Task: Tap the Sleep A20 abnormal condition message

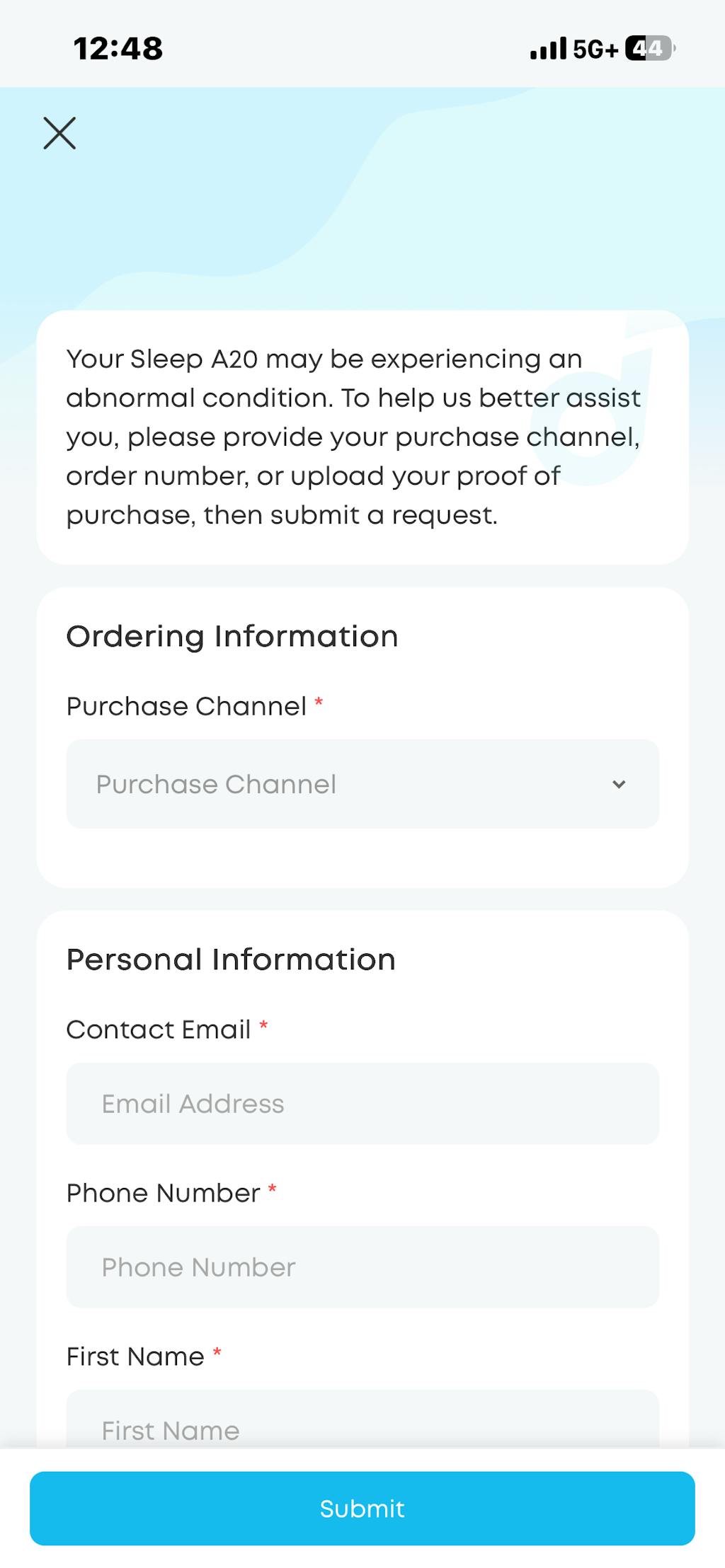Action: tap(354, 437)
